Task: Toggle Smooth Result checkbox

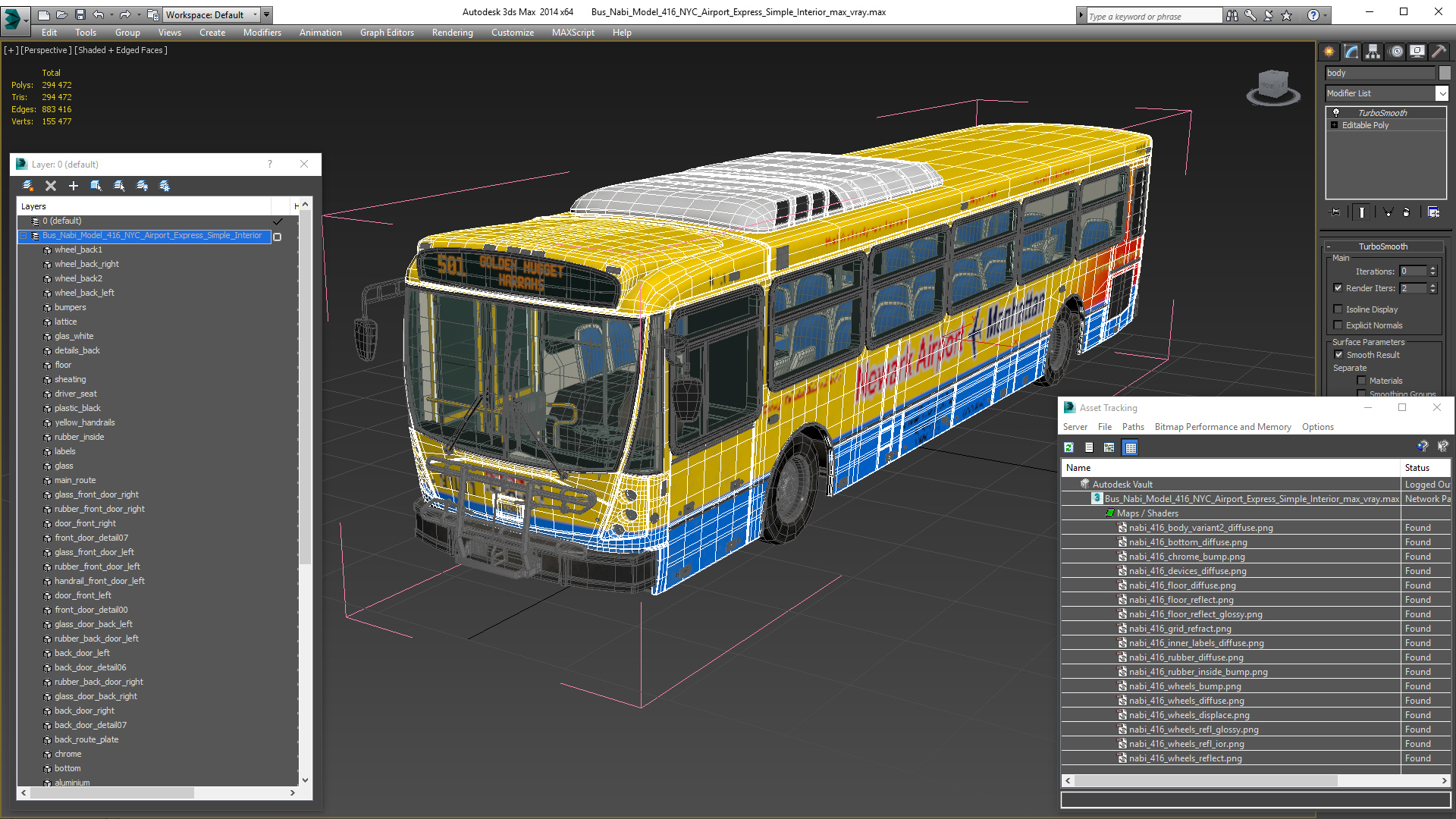Action: (x=1338, y=355)
